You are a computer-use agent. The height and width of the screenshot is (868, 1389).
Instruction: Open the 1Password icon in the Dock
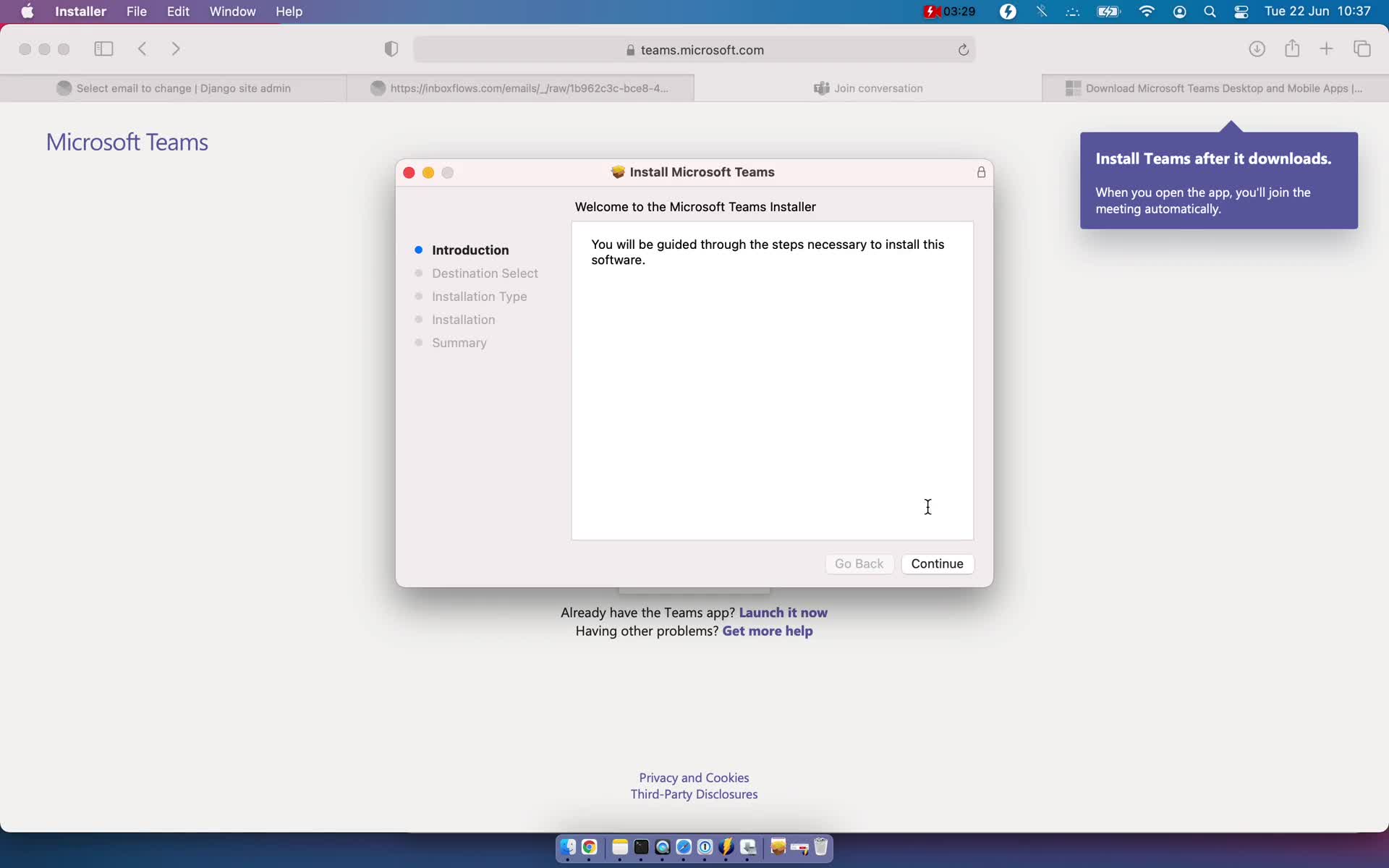(705, 847)
